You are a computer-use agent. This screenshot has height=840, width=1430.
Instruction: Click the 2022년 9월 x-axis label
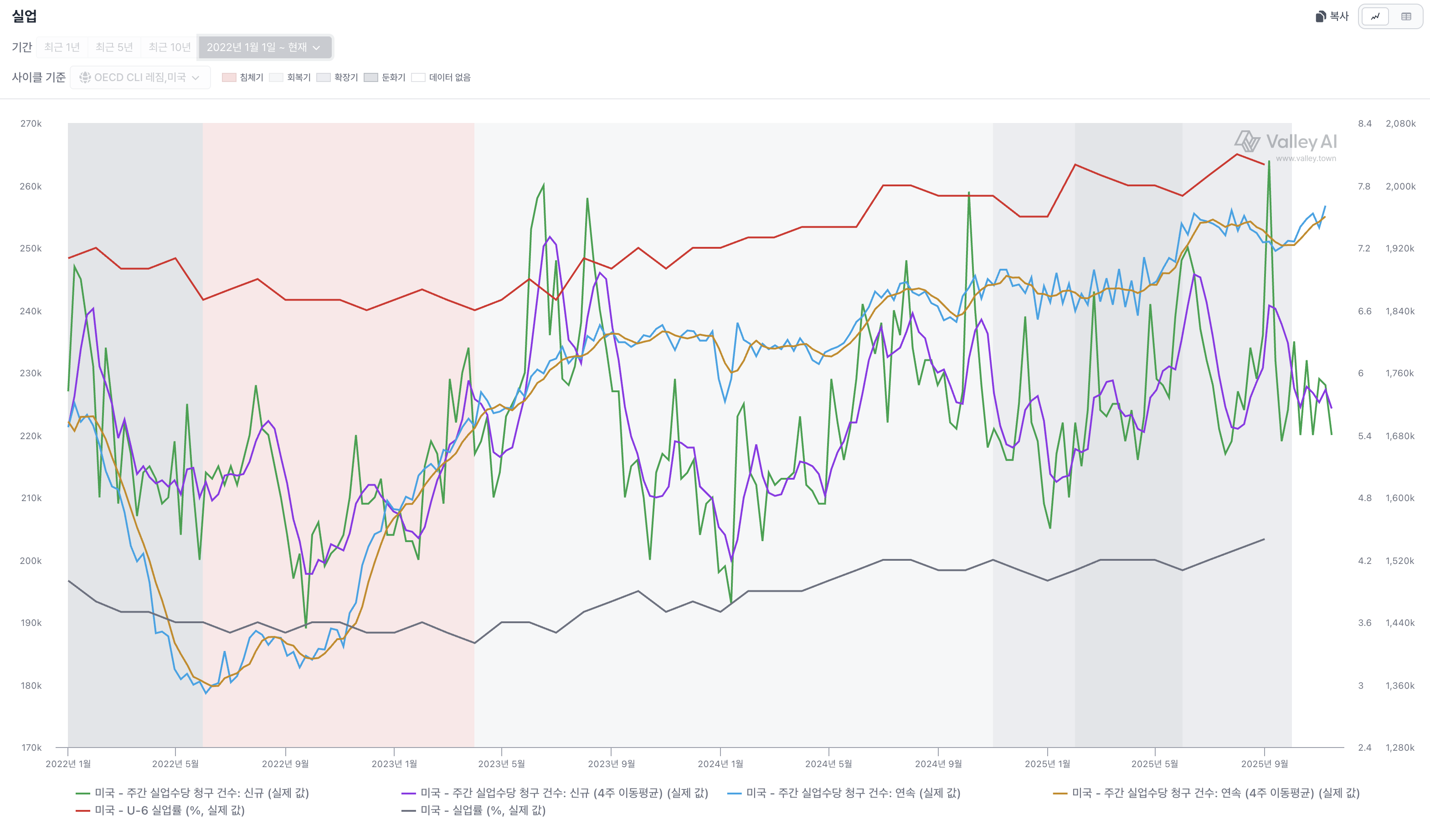[x=285, y=764]
